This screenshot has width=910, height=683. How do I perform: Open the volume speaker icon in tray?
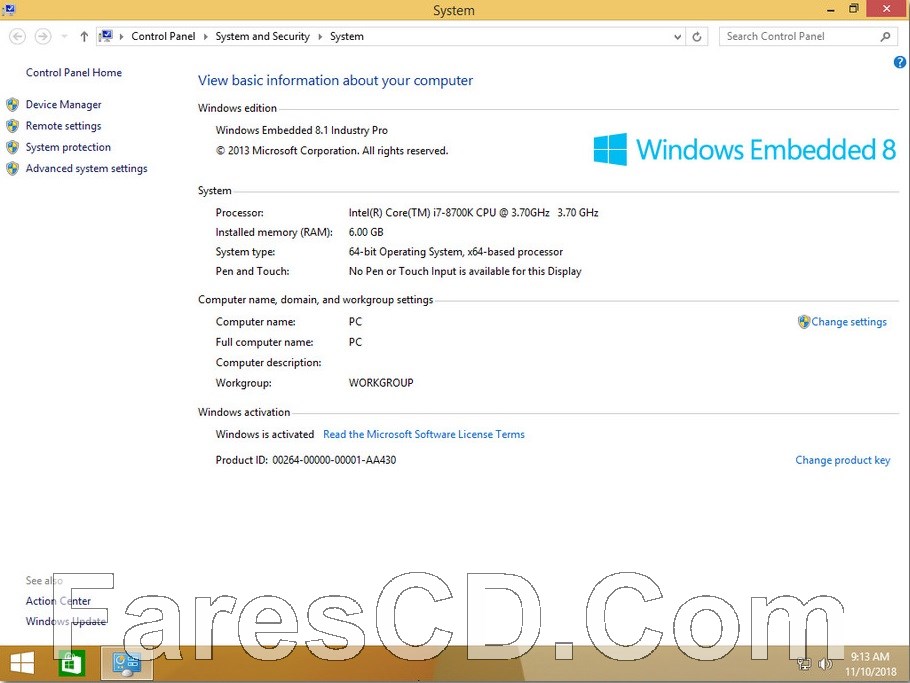coord(824,664)
